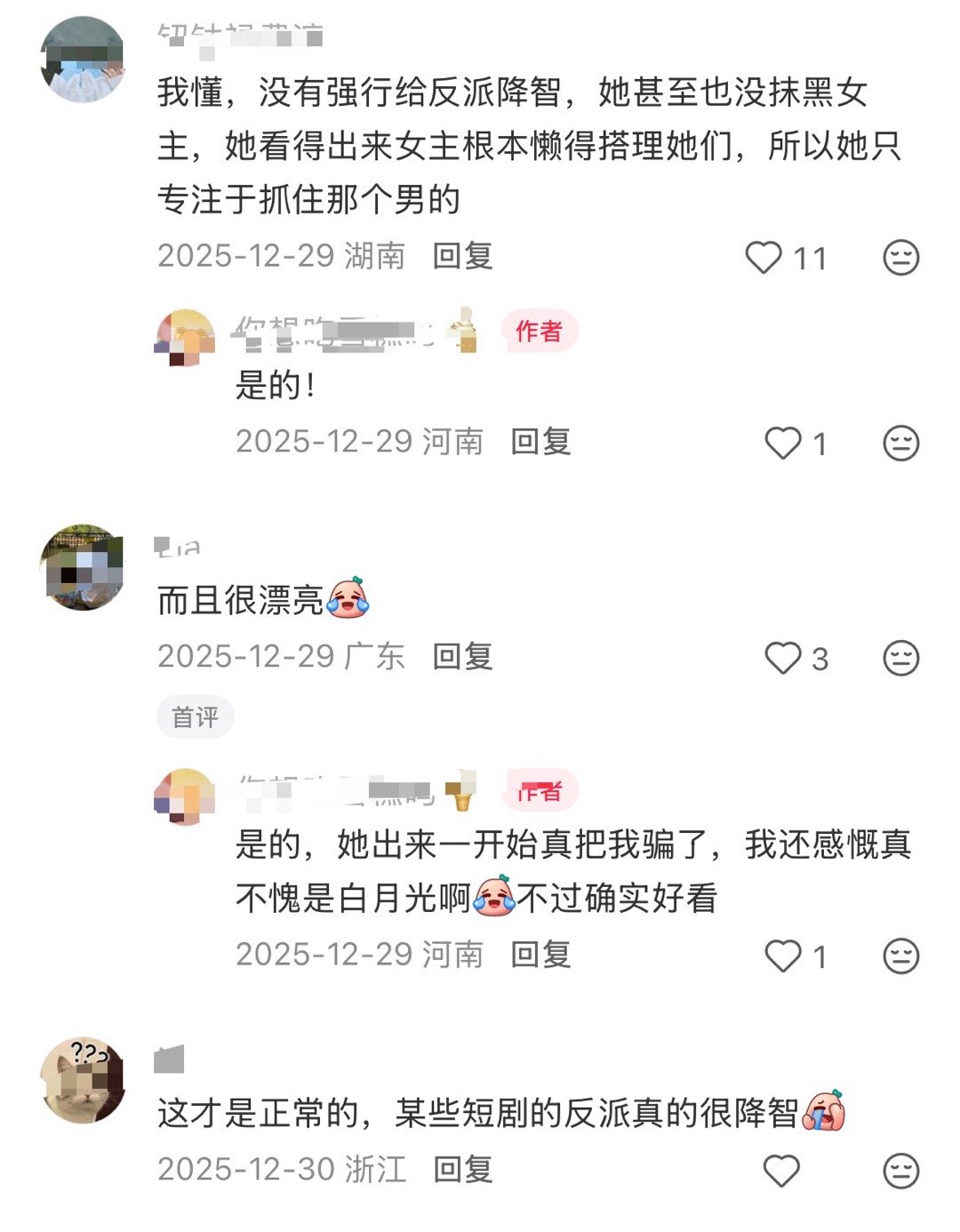This screenshot has height=1232, width=960.
Task: Reply to the author's "是的！" comment
Action: tap(540, 442)
